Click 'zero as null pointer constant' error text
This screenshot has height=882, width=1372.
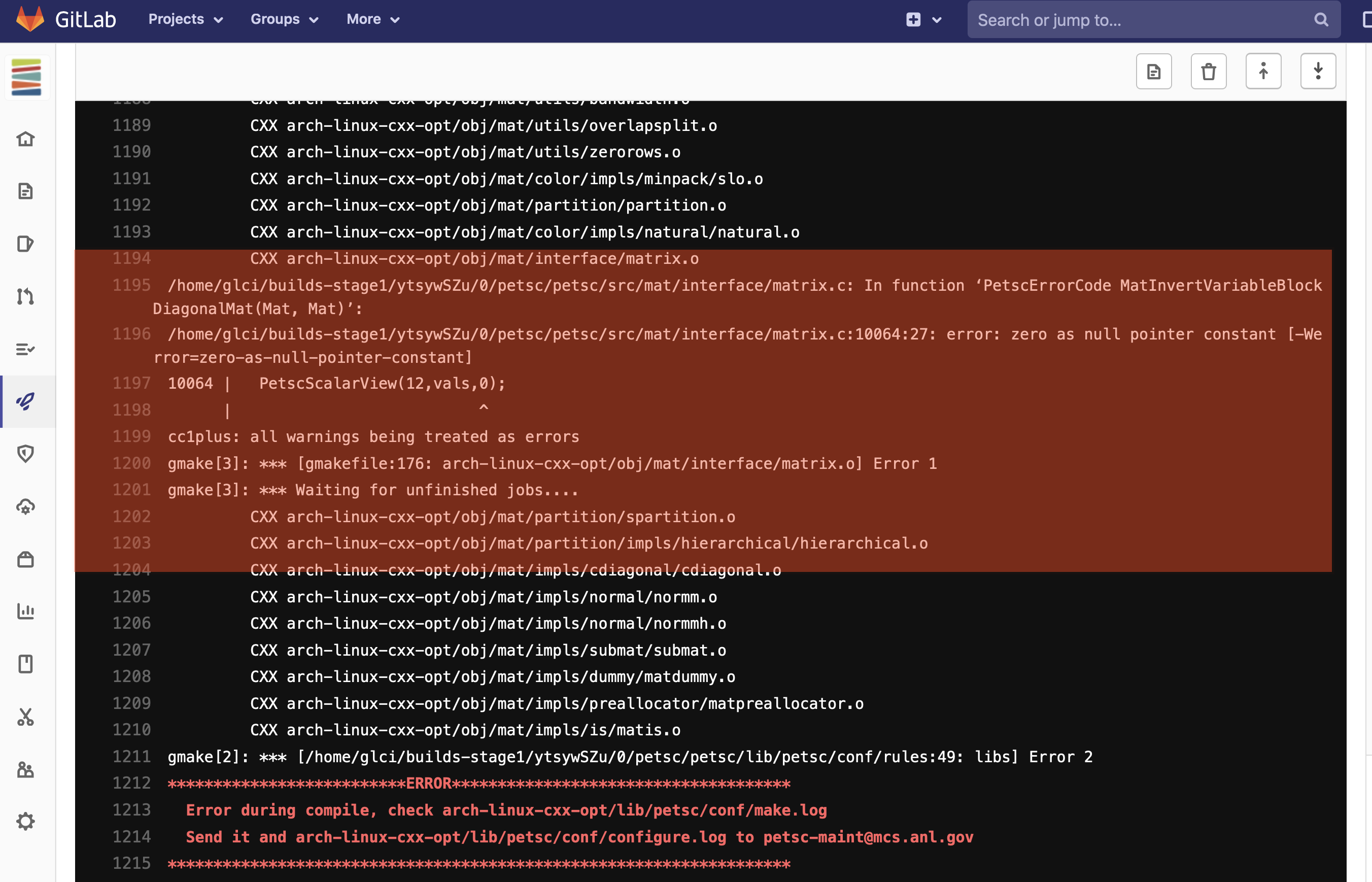click(x=1144, y=334)
